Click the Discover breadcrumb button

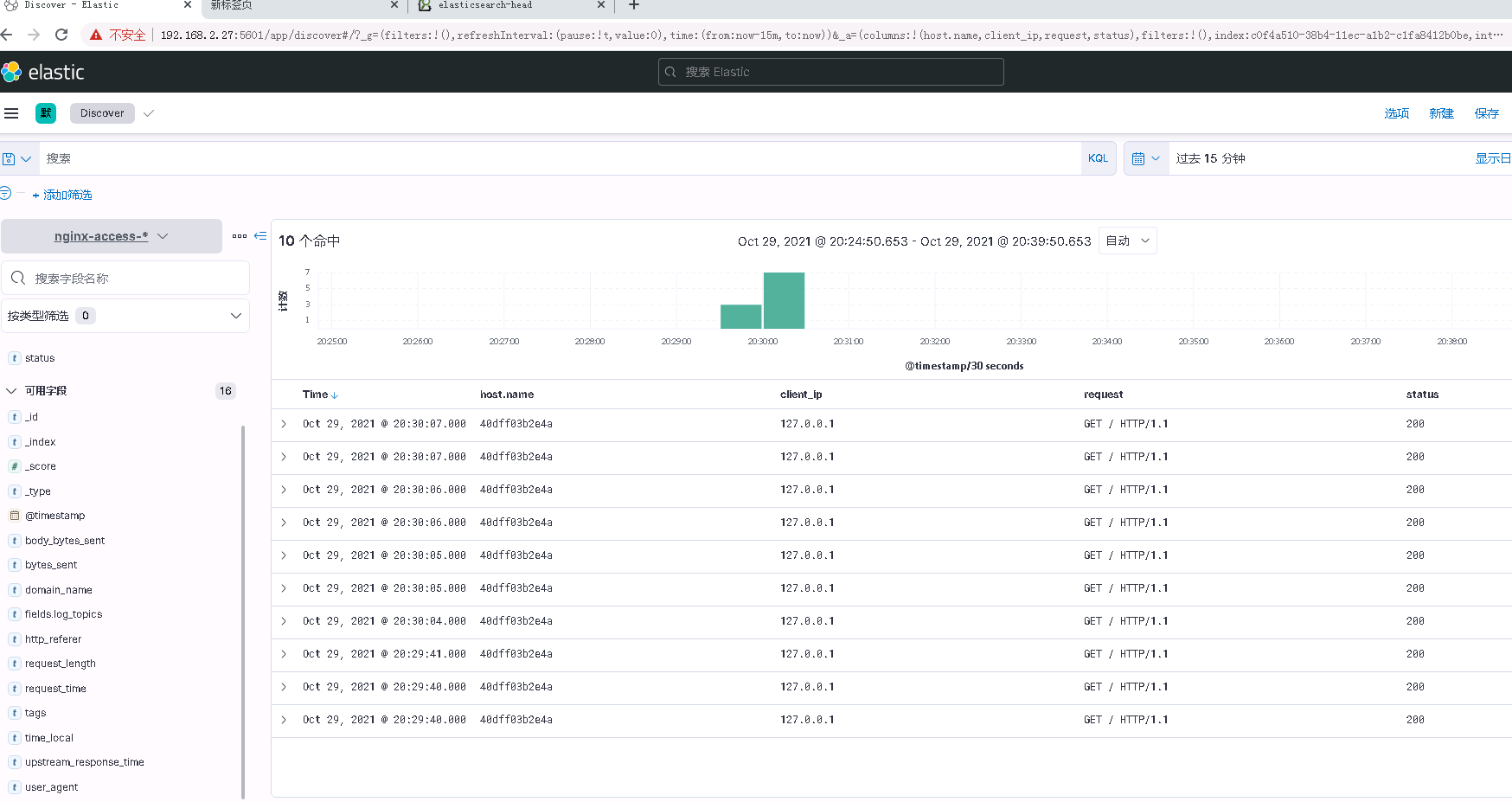point(102,113)
